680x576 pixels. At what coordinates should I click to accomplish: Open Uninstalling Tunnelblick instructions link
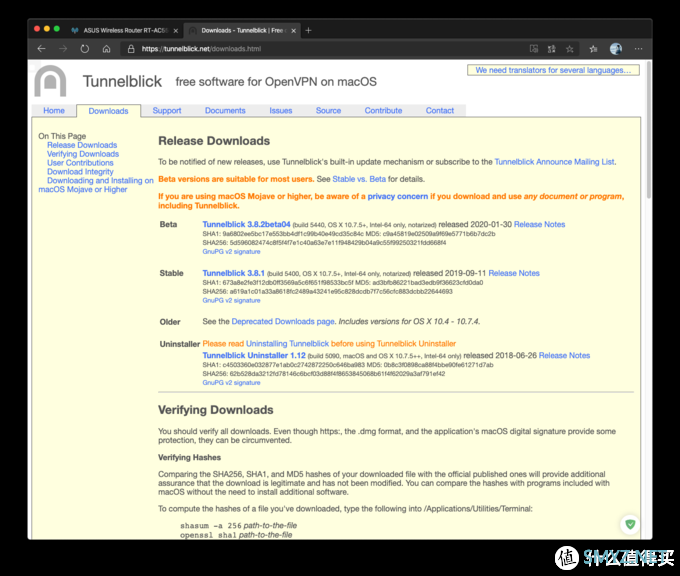tap(288, 344)
